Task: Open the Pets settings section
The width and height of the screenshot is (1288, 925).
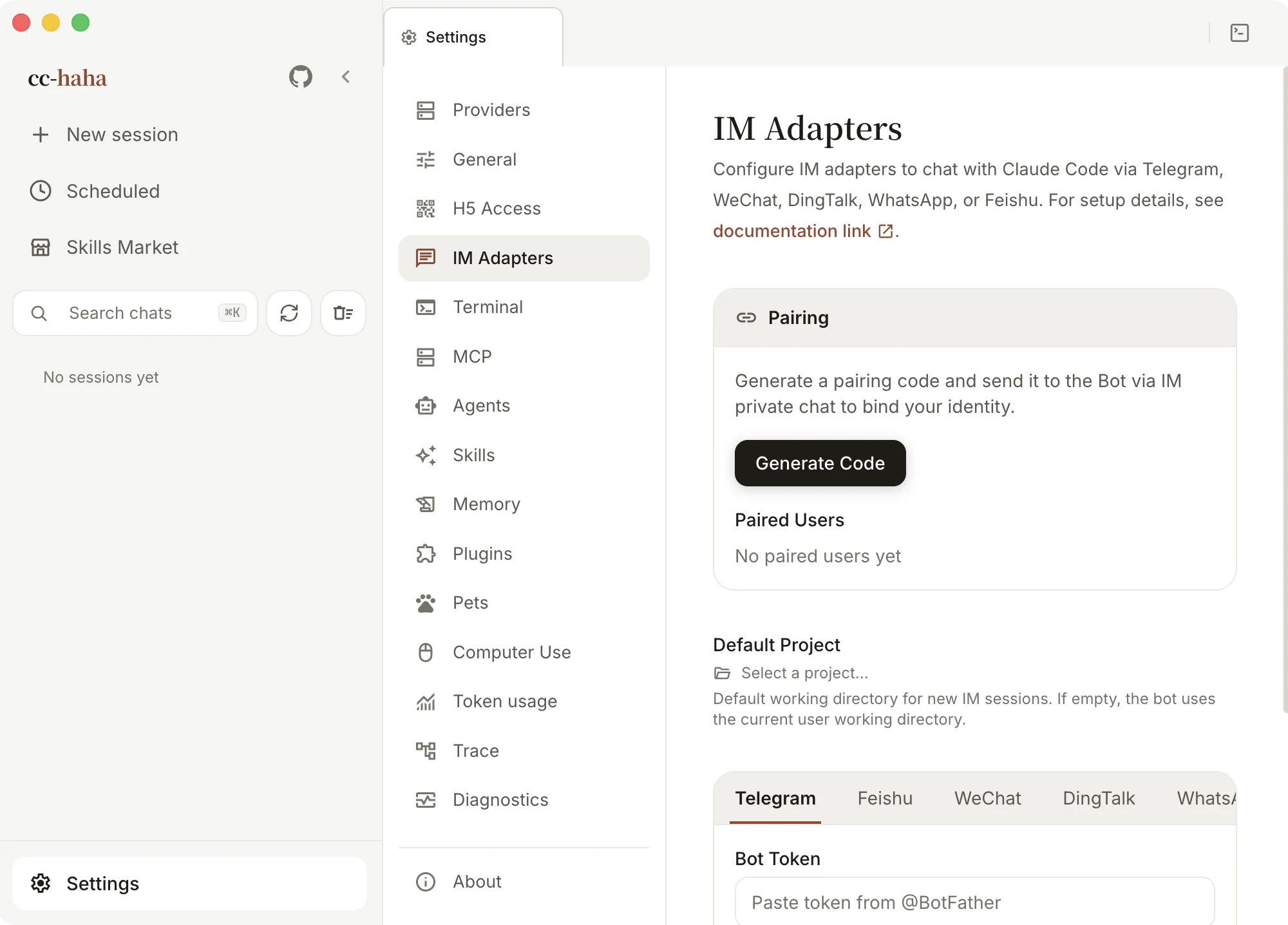Action: 524,603
